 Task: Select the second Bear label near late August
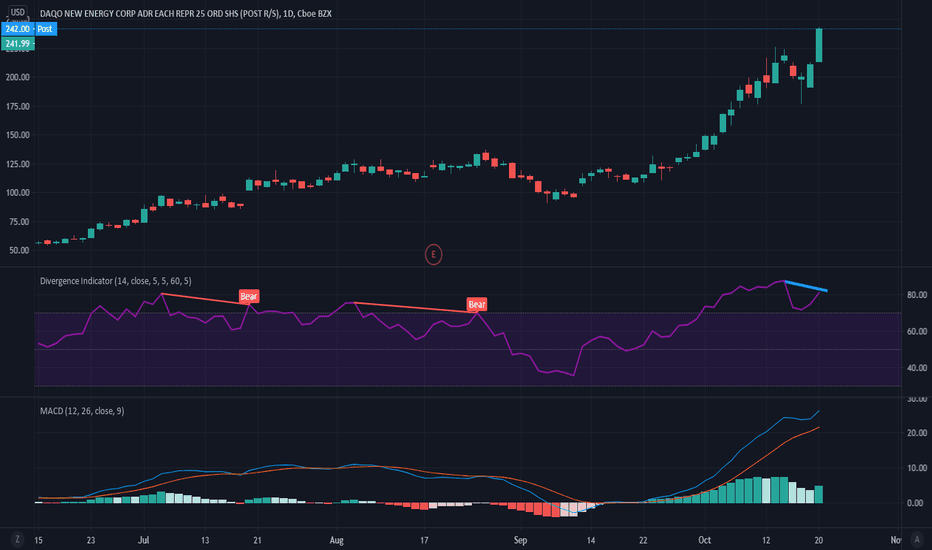coord(477,304)
